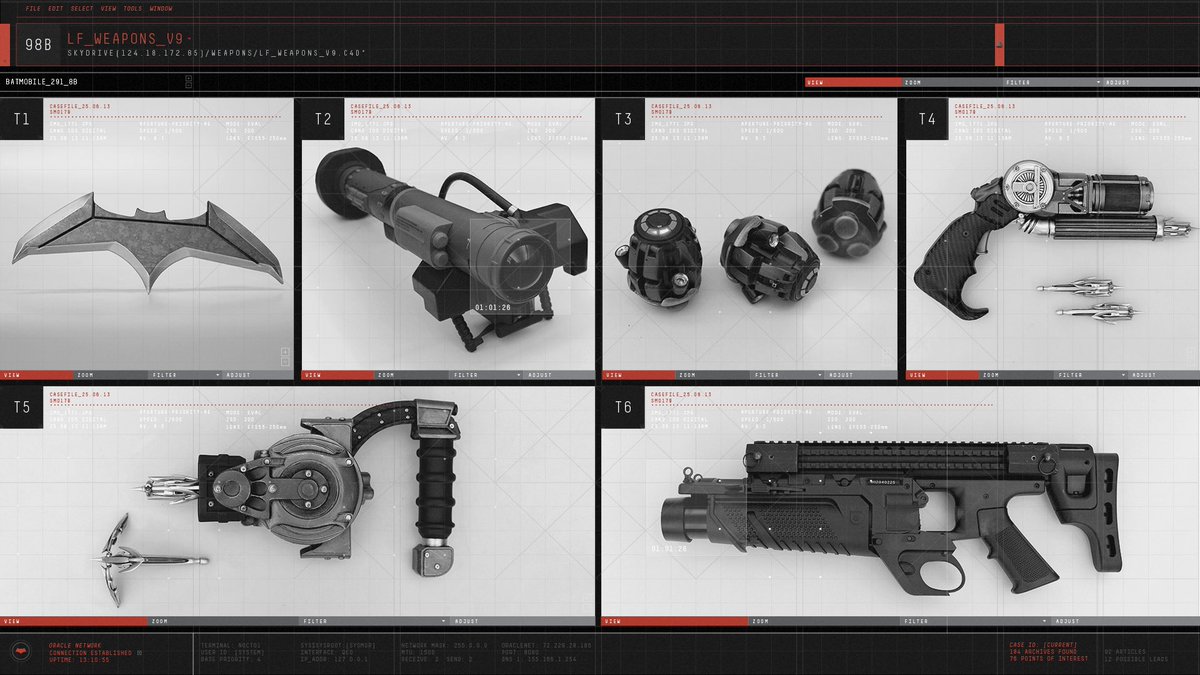This screenshot has width=1200, height=675.
Task: Select the T5 panel label
Action: pos(22,407)
